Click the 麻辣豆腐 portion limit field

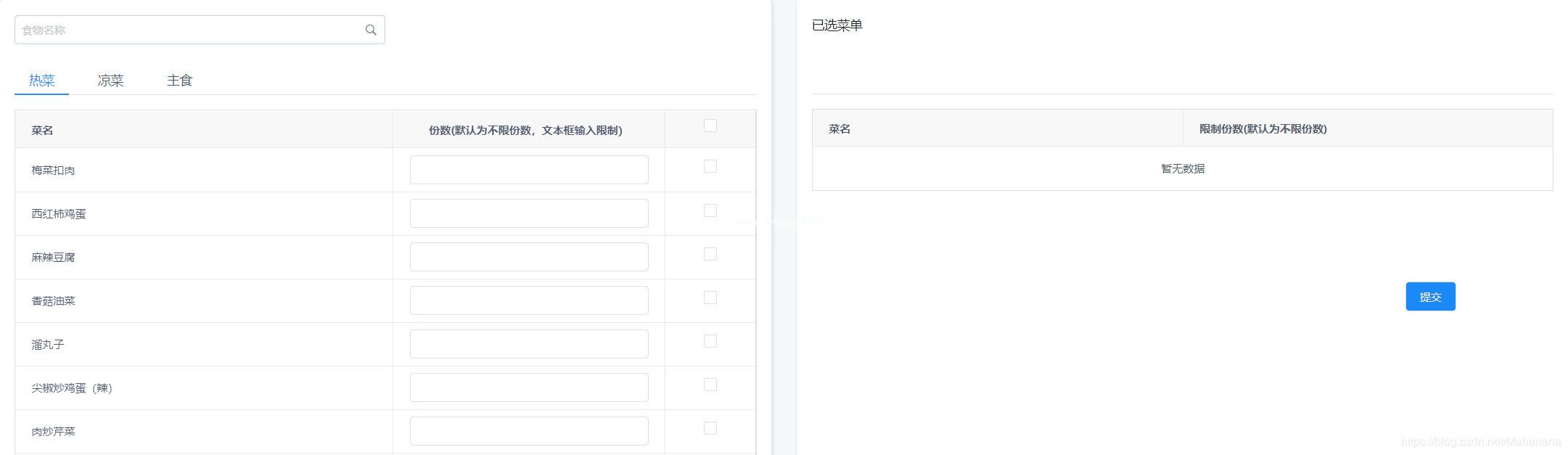click(x=529, y=257)
